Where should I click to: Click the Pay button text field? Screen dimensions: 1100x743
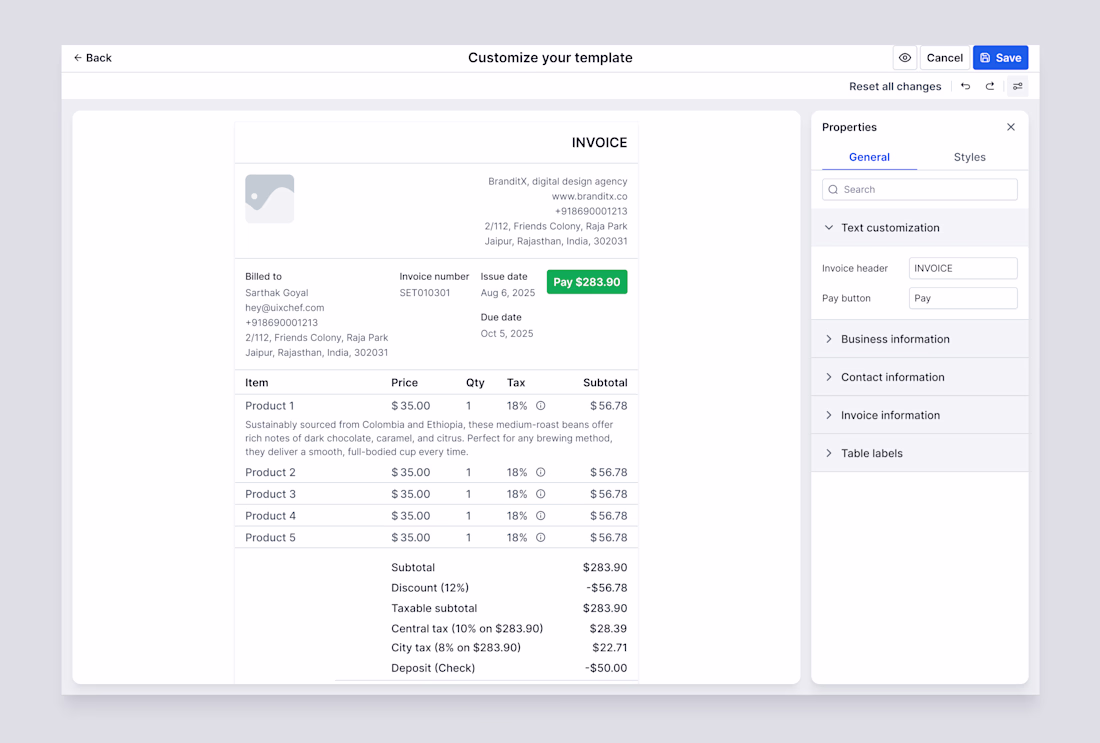[x=963, y=298]
